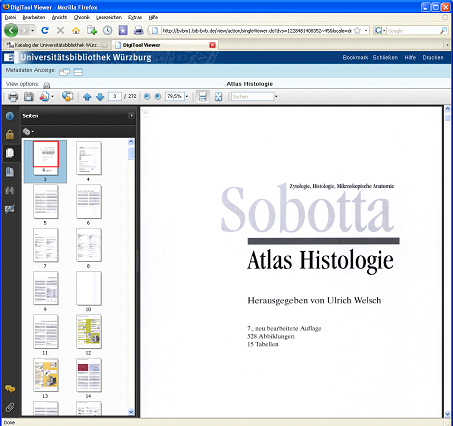The image size is (453, 426).
Task: Click the zoom percentage field 79,5%
Action: [x=175, y=97]
